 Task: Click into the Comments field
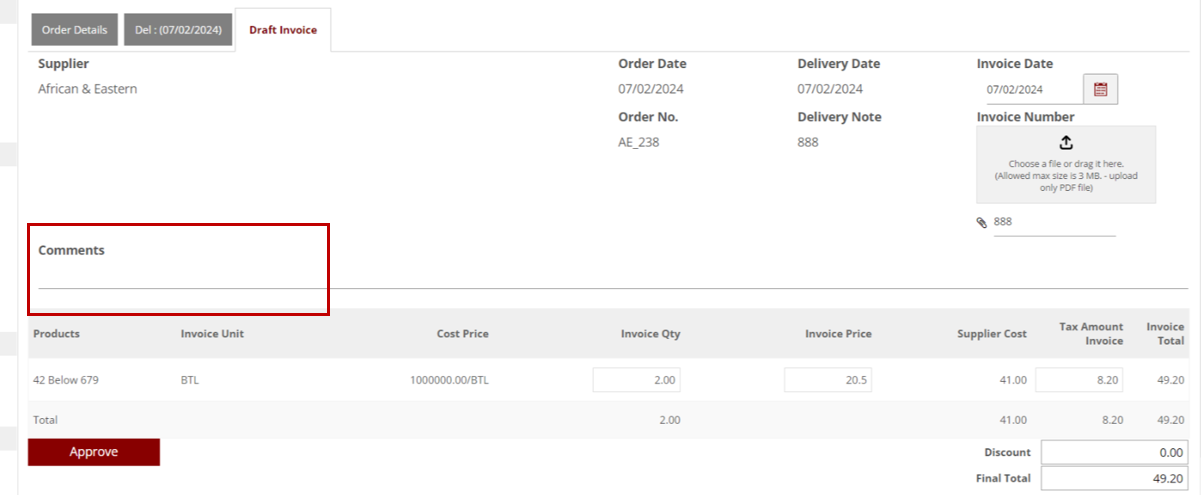coord(180,276)
